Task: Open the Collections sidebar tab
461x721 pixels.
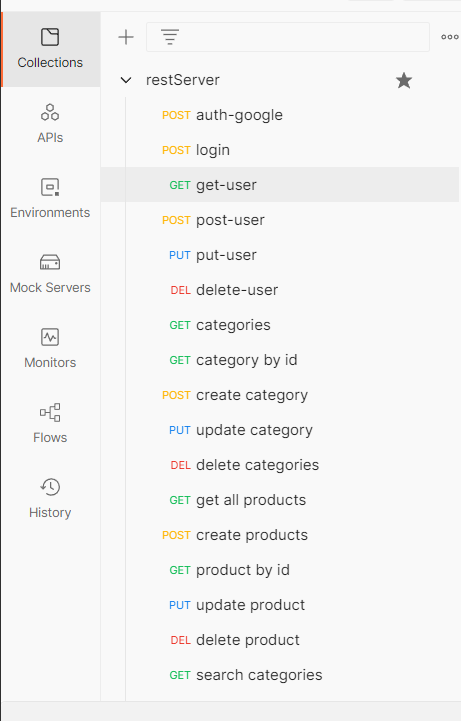Action: coord(50,49)
